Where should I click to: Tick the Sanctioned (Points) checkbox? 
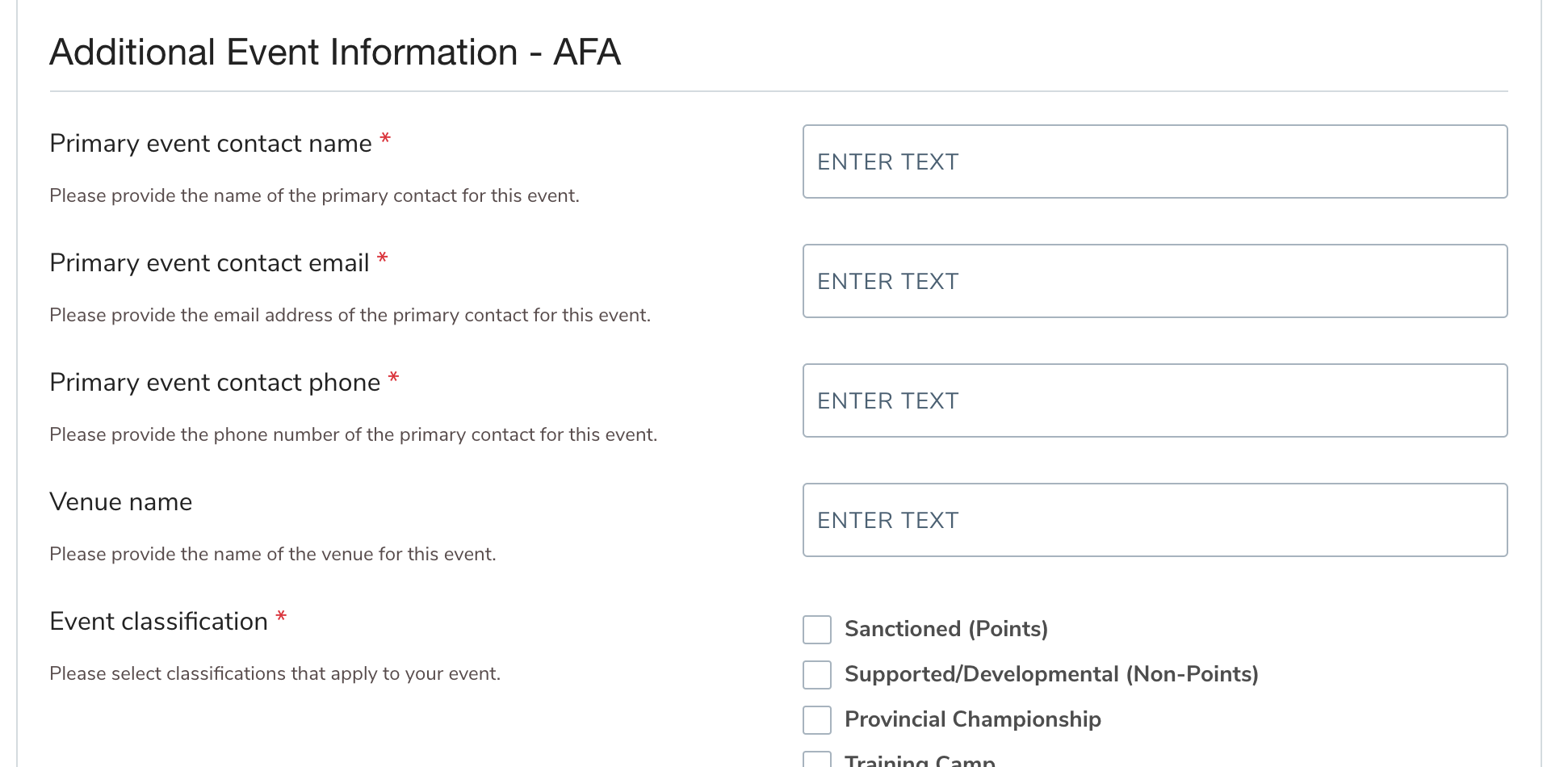(817, 630)
